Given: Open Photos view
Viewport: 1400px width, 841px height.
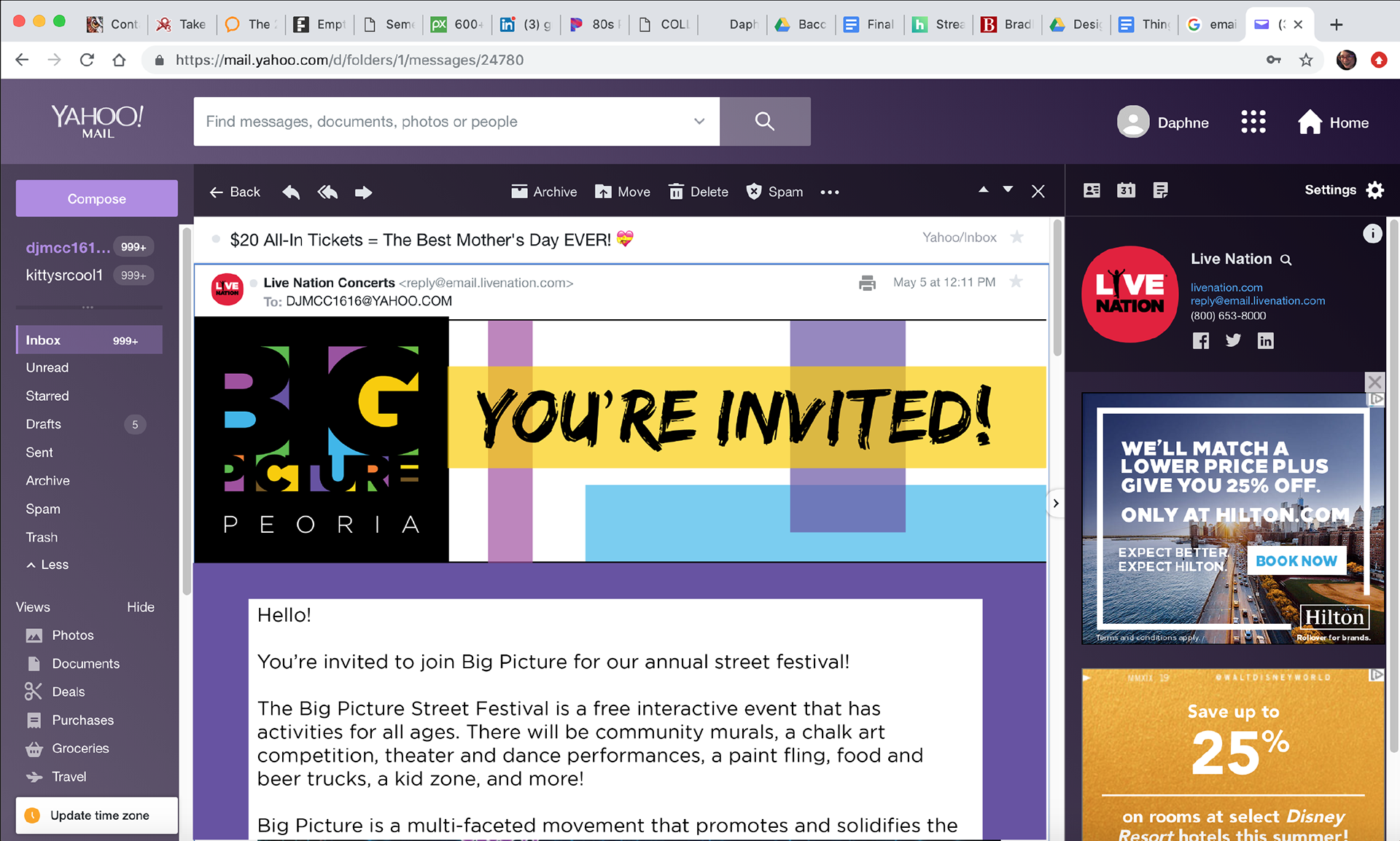Looking at the screenshot, I should (x=60, y=635).
